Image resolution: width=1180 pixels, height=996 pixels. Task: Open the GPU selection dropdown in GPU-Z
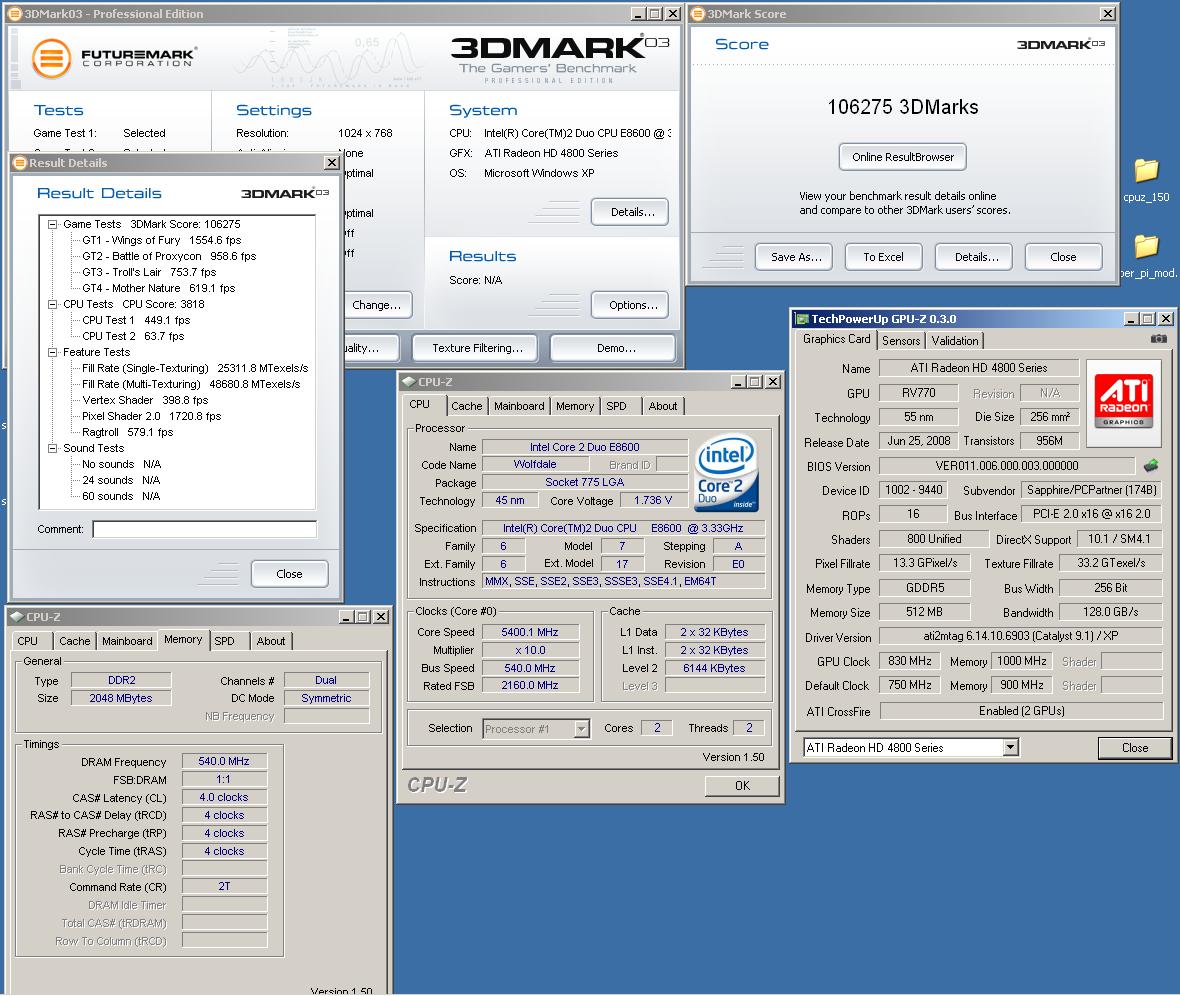tap(1011, 748)
